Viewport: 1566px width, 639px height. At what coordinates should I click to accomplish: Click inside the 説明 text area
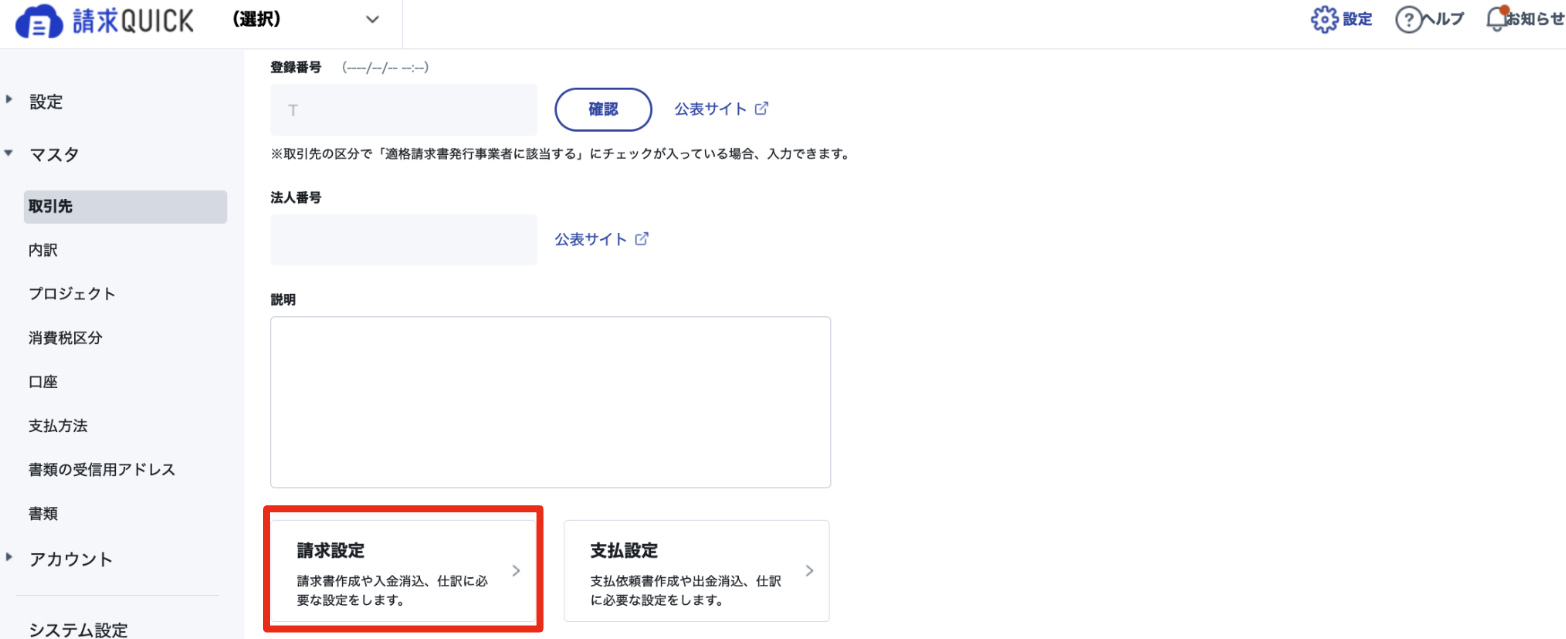click(x=550, y=402)
